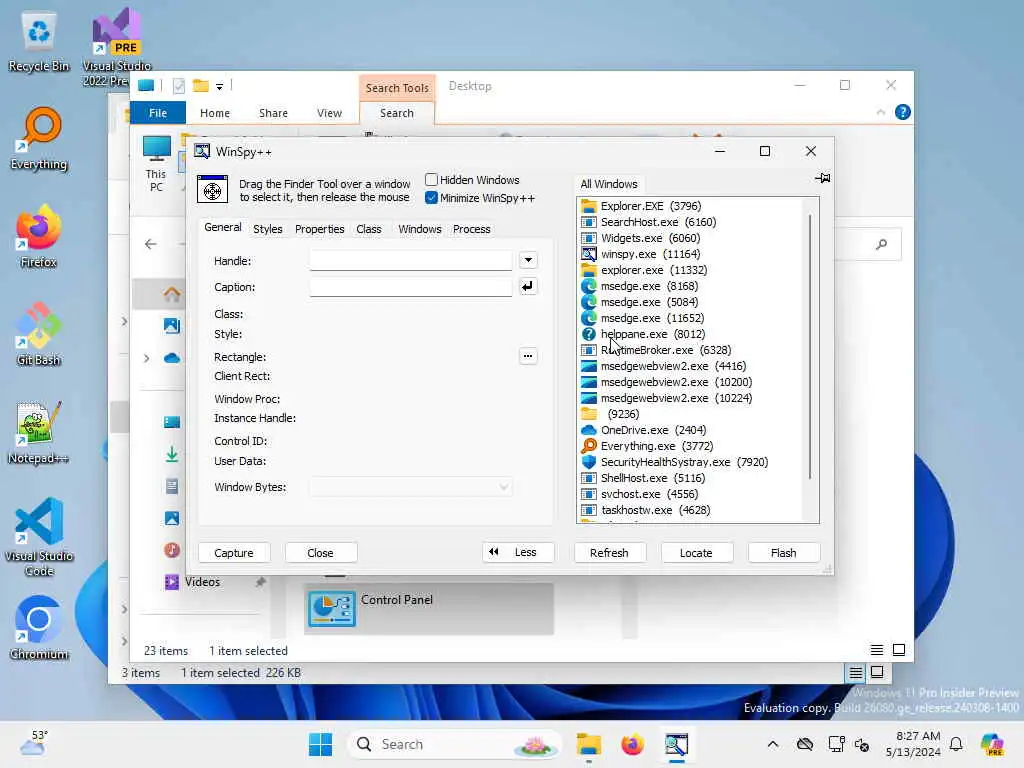Select the Chromium desktop shortcut
This screenshot has height=768, width=1024.
pyautogui.click(x=39, y=628)
